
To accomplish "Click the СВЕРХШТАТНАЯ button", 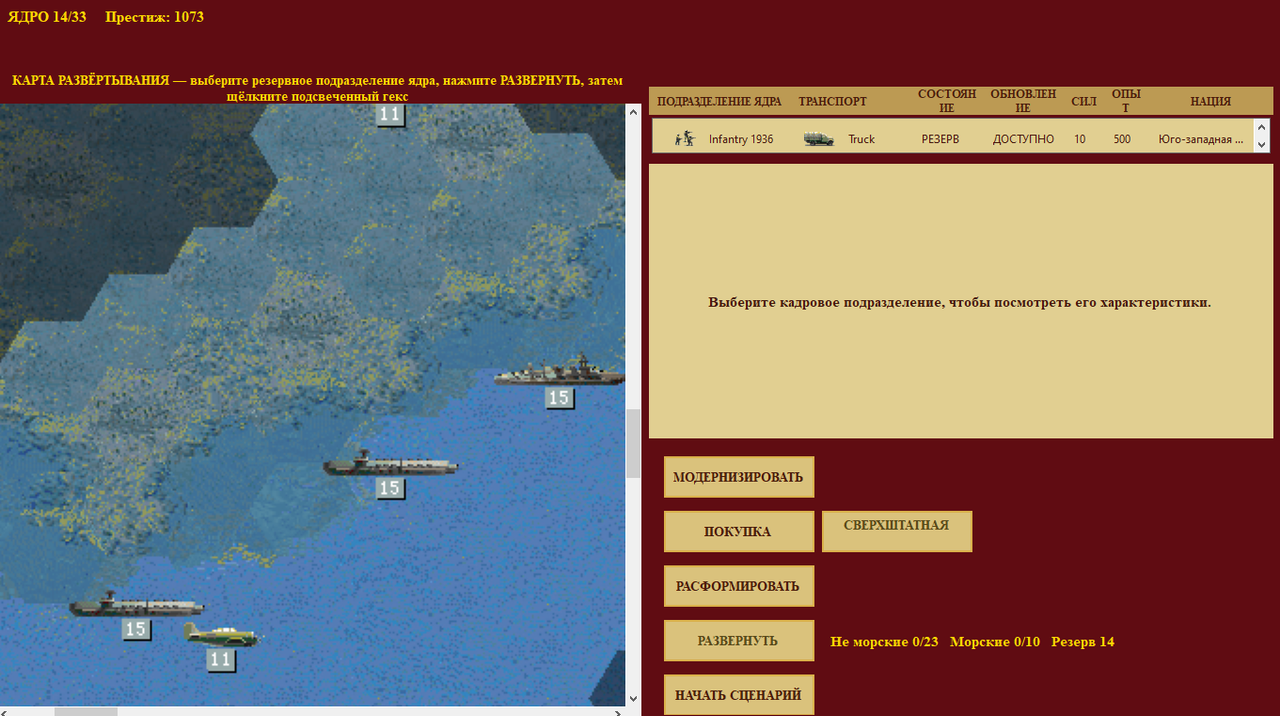I will coord(896,532).
